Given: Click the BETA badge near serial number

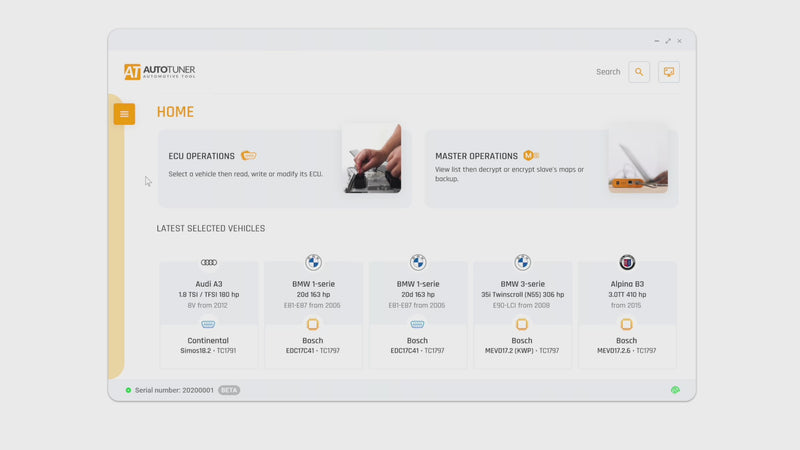Looking at the screenshot, I should [x=229, y=390].
